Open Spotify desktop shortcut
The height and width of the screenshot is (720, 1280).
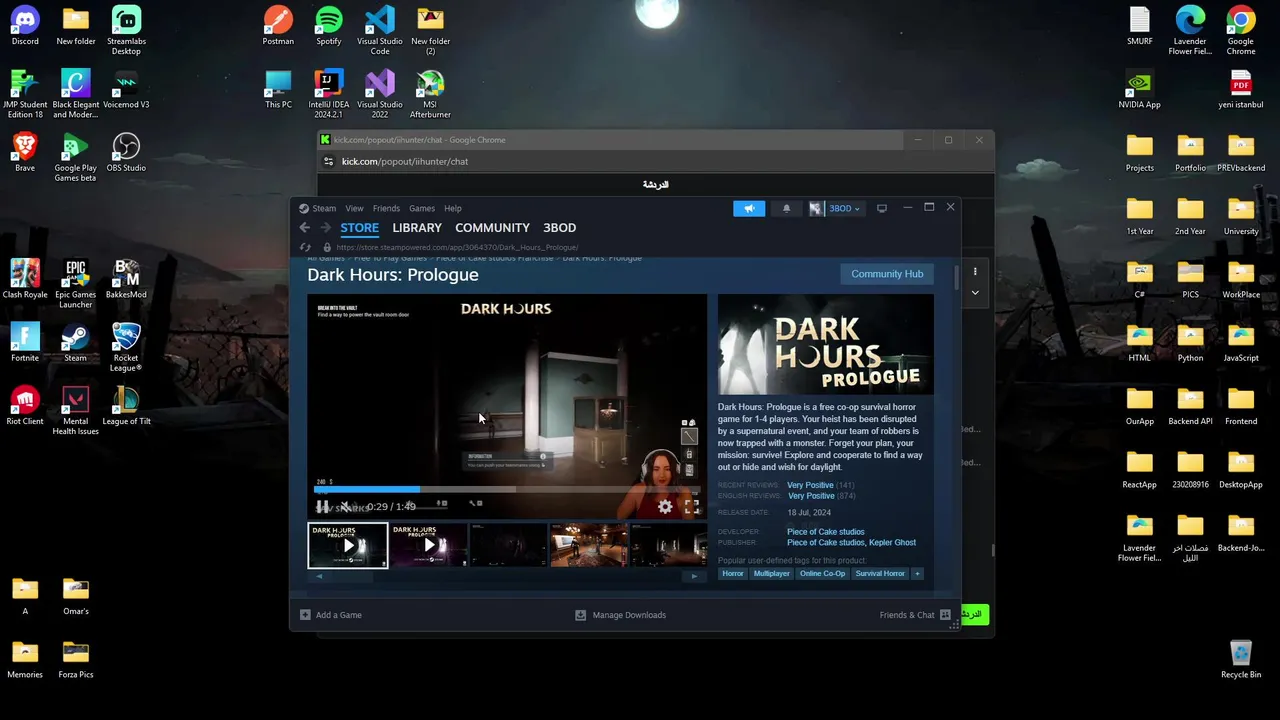(329, 26)
